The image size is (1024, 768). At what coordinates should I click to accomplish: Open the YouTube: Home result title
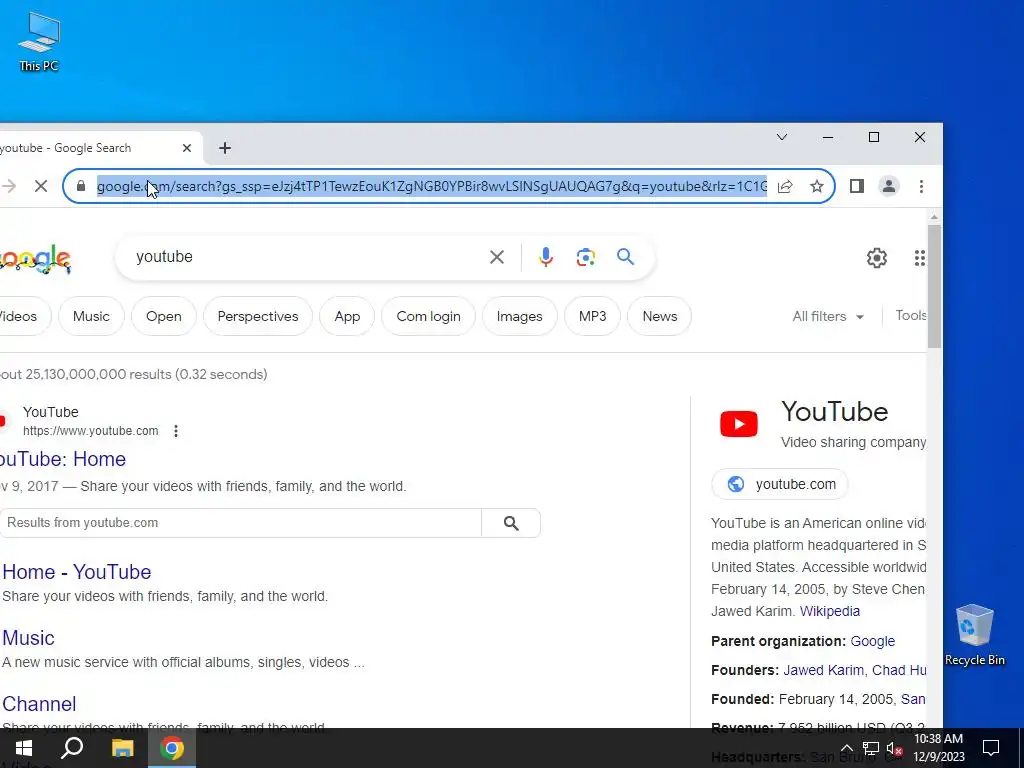coord(63,459)
